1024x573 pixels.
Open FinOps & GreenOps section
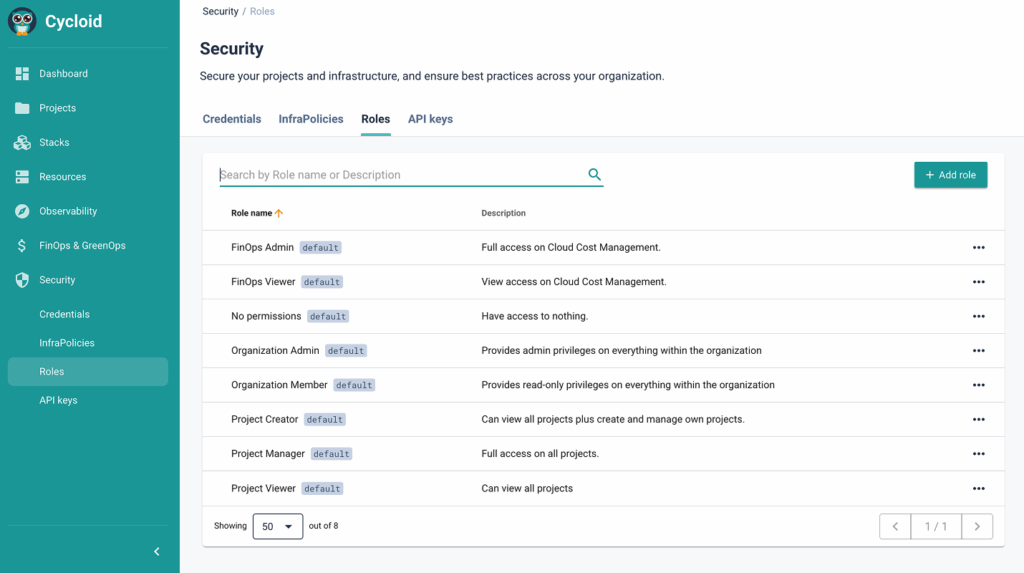pos(82,246)
